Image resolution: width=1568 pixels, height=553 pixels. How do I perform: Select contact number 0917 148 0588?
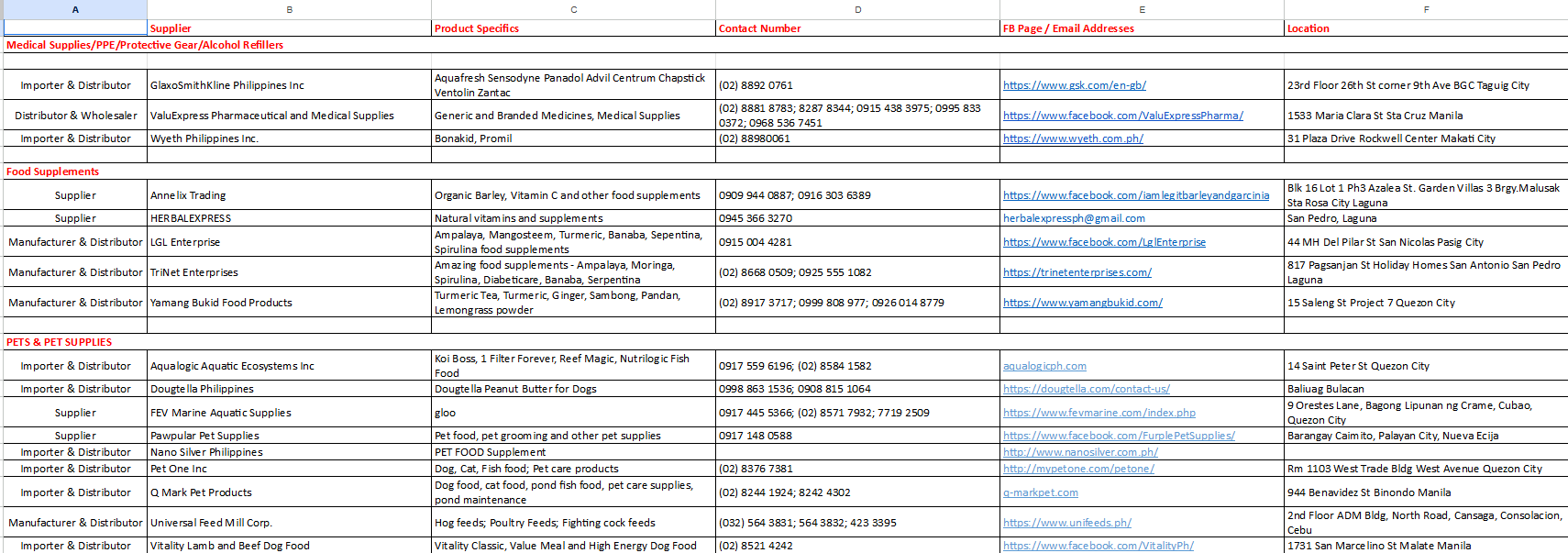857,436
